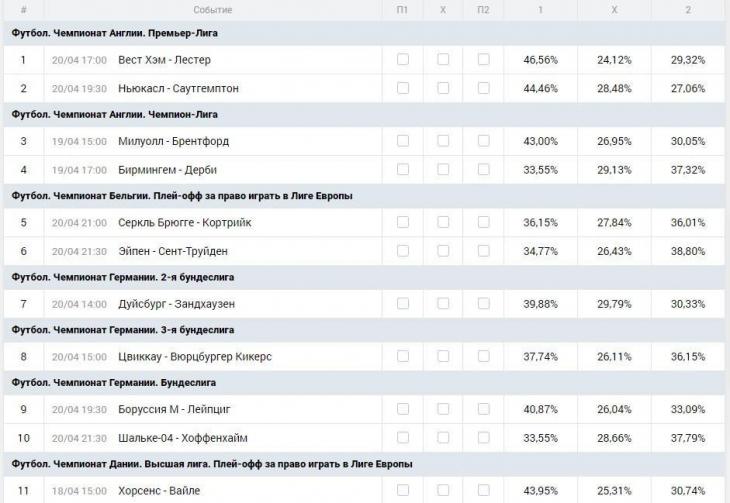
Task: Check П2 for Боруссия М - Лейпциг
Action: click(x=483, y=409)
